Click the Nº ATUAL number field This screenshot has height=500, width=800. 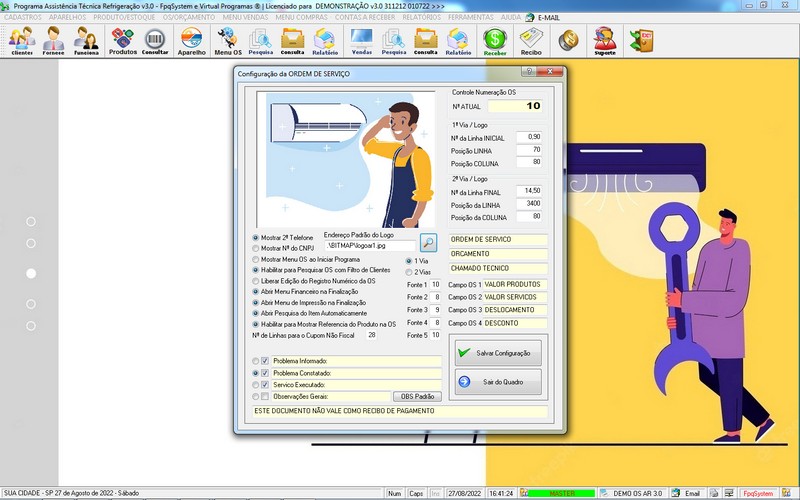[x=514, y=105]
